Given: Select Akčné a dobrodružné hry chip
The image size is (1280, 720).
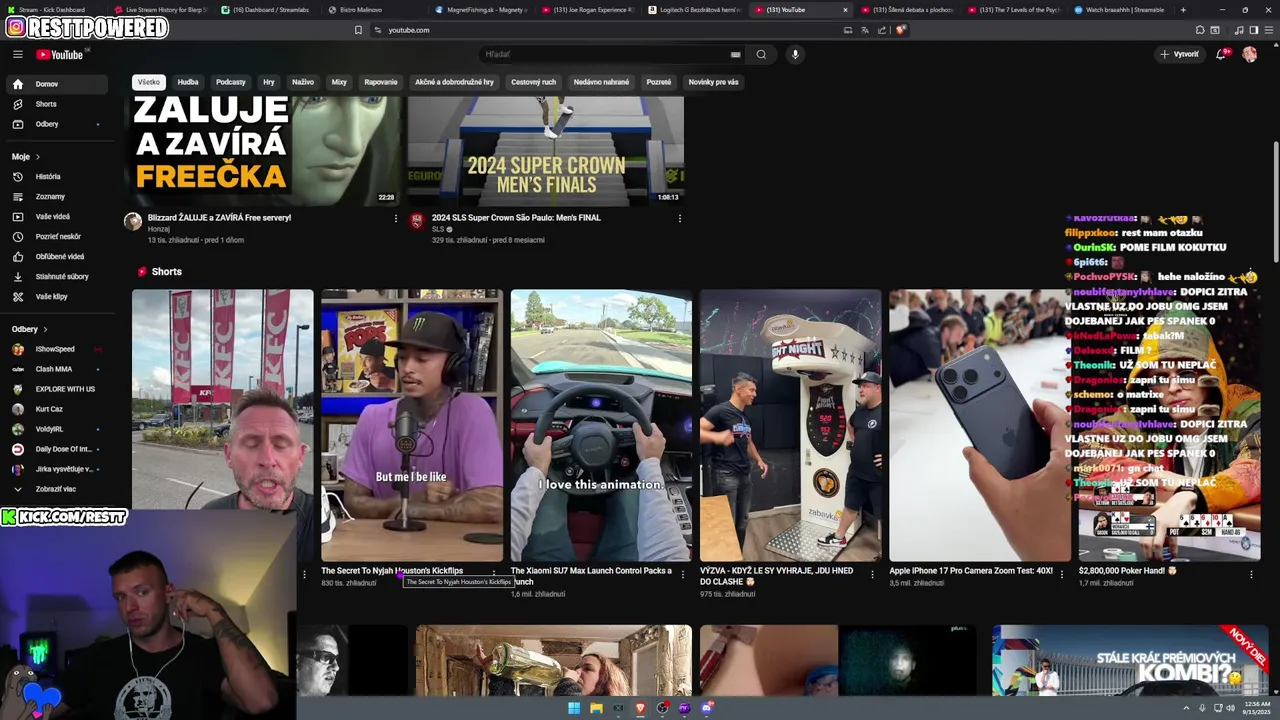Looking at the screenshot, I should click(x=454, y=82).
